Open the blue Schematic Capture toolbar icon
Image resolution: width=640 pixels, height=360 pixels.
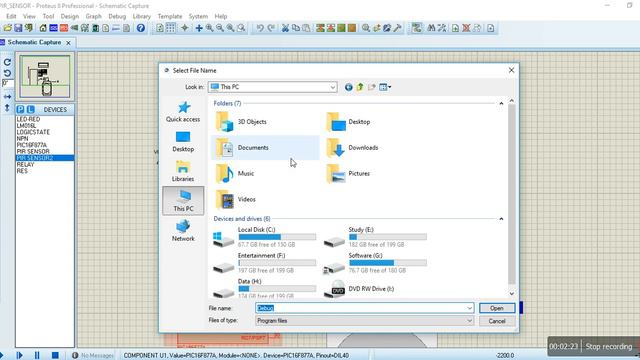coord(53,28)
